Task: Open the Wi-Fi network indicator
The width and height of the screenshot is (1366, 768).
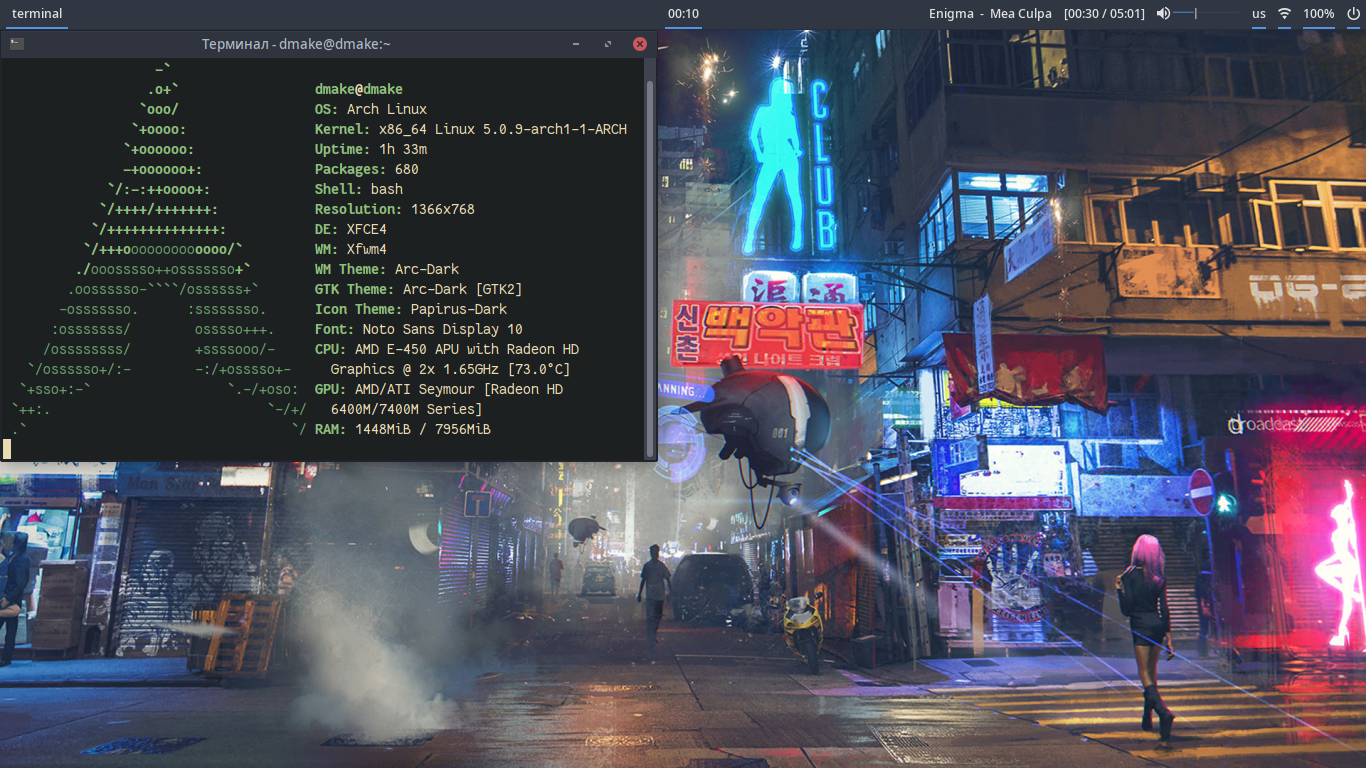Action: [1285, 14]
